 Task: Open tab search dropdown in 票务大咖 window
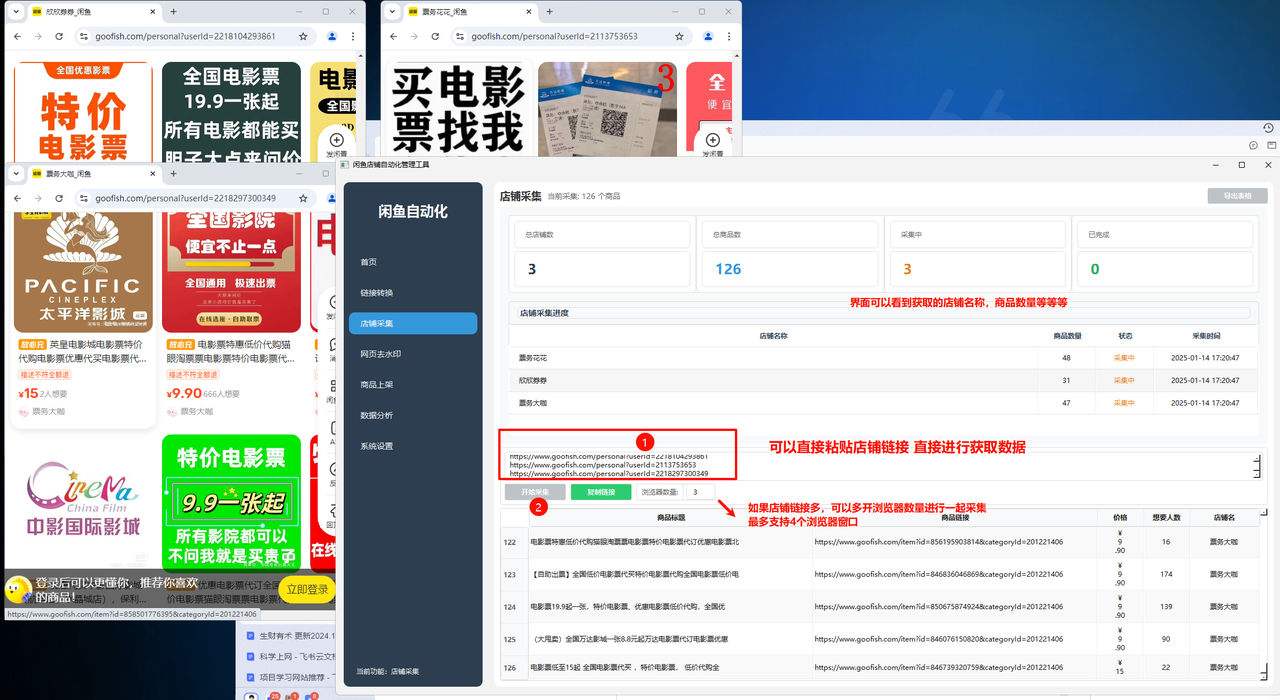point(16,174)
